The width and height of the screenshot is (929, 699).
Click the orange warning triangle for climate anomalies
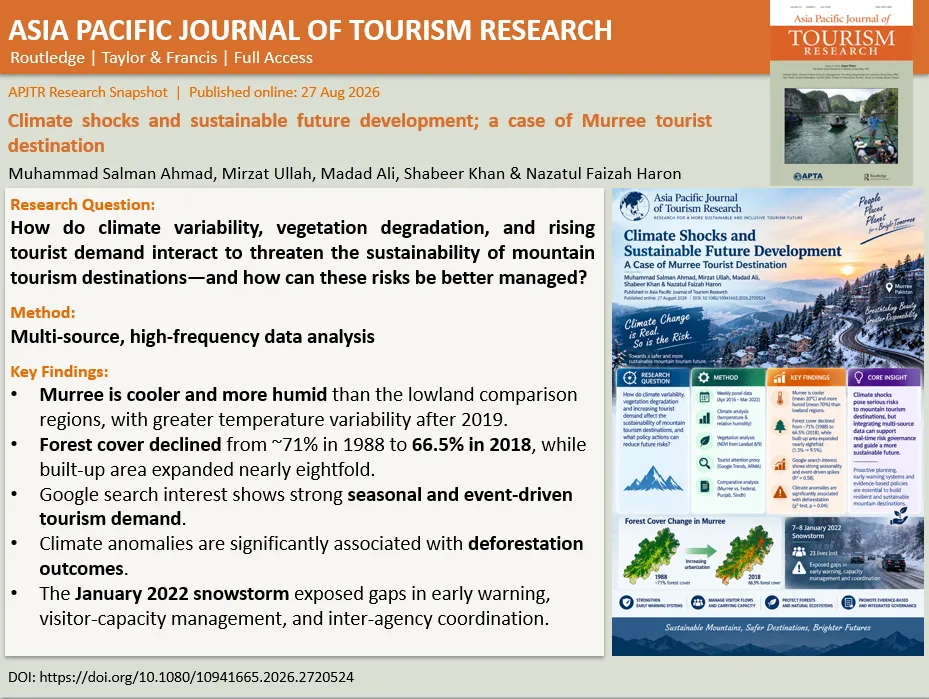tap(780, 491)
